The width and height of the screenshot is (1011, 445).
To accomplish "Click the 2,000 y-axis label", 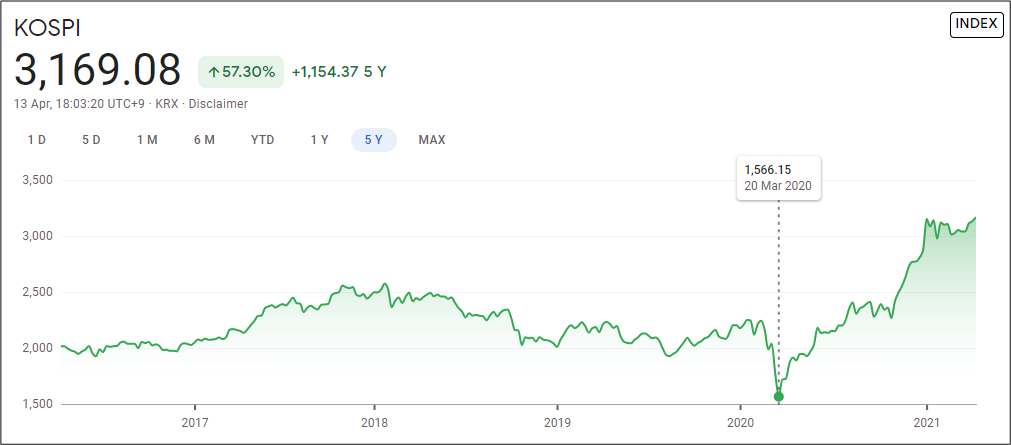I will (38, 348).
